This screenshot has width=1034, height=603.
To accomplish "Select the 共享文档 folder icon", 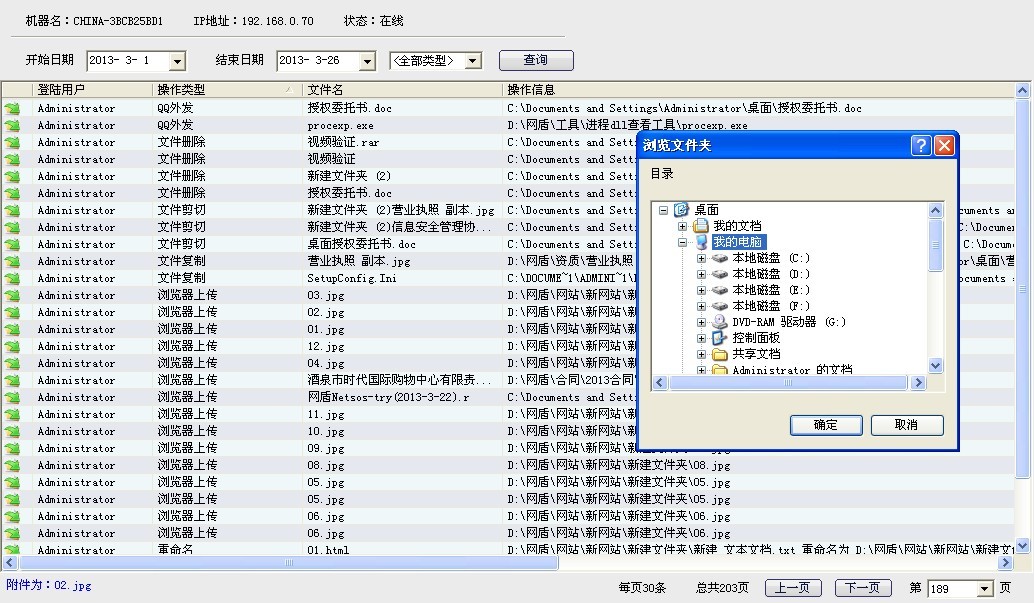I will pos(720,354).
